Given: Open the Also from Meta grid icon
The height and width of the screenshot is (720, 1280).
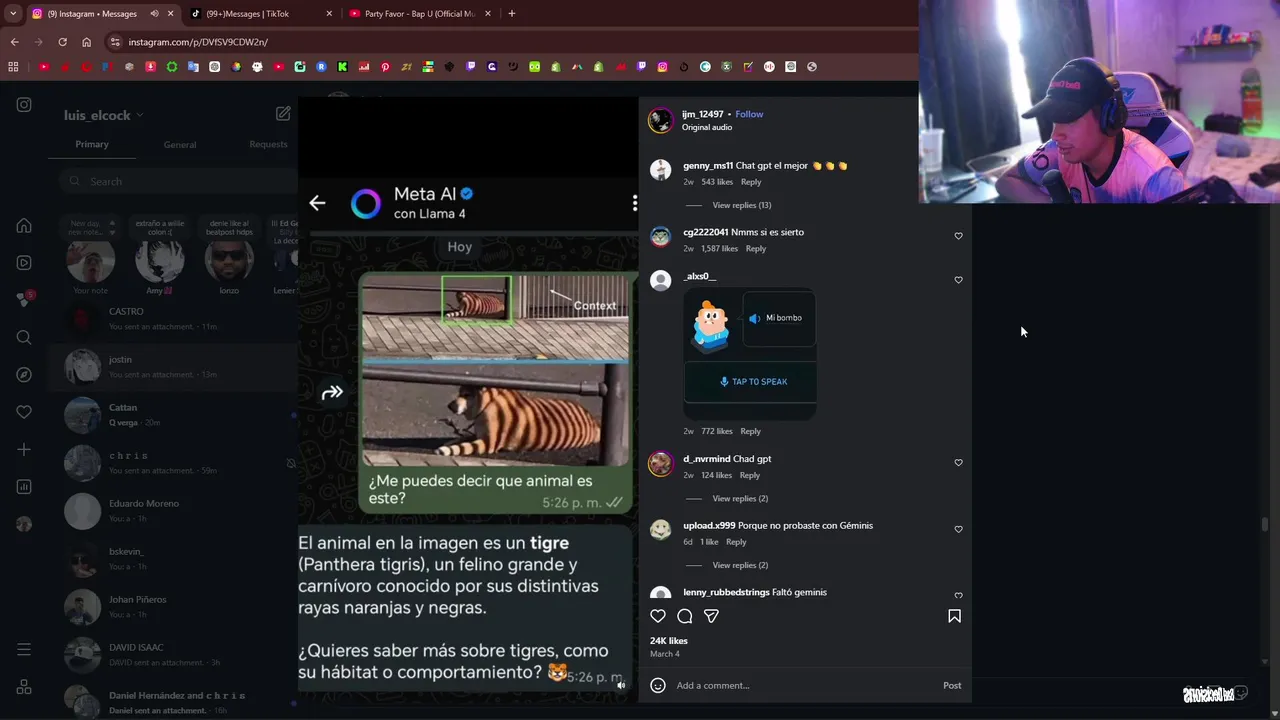Looking at the screenshot, I should click(x=24, y=687).
